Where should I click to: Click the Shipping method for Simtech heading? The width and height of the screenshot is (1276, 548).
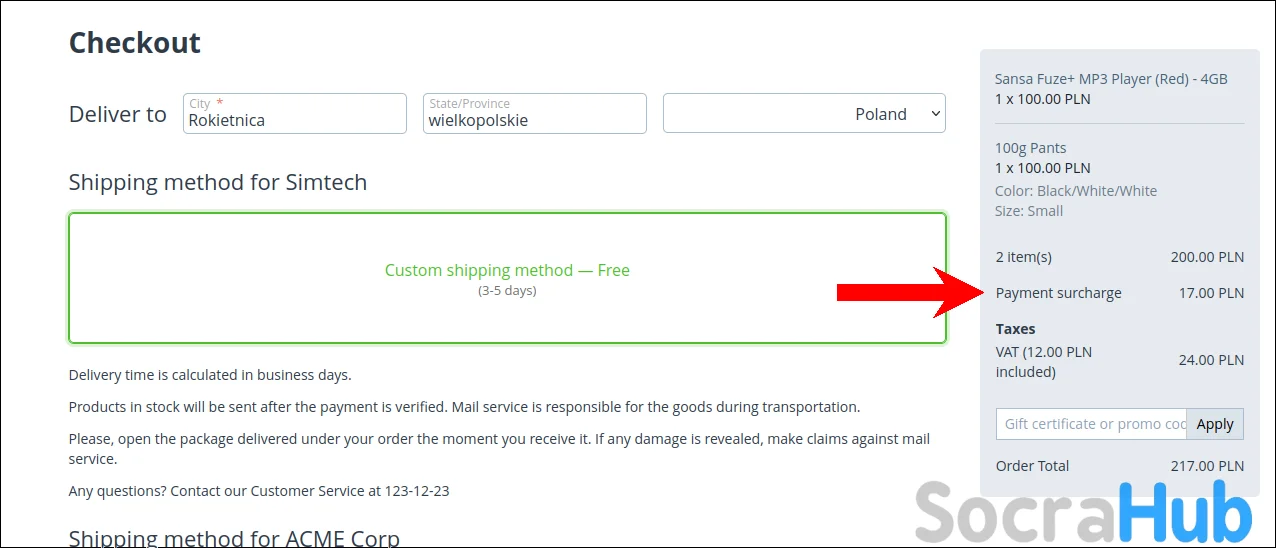tap(218, 182)
